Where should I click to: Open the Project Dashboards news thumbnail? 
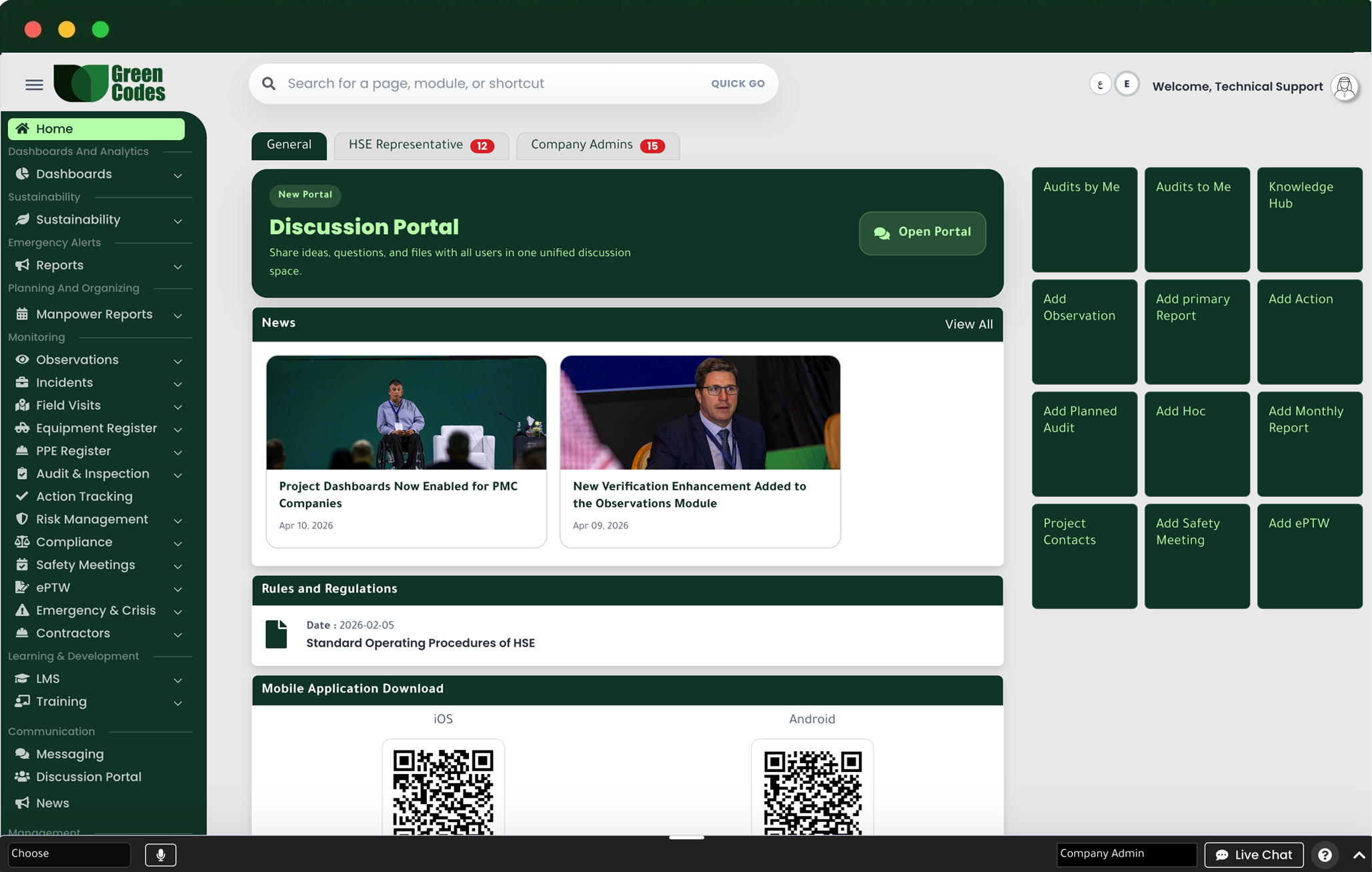coord(406,412)
